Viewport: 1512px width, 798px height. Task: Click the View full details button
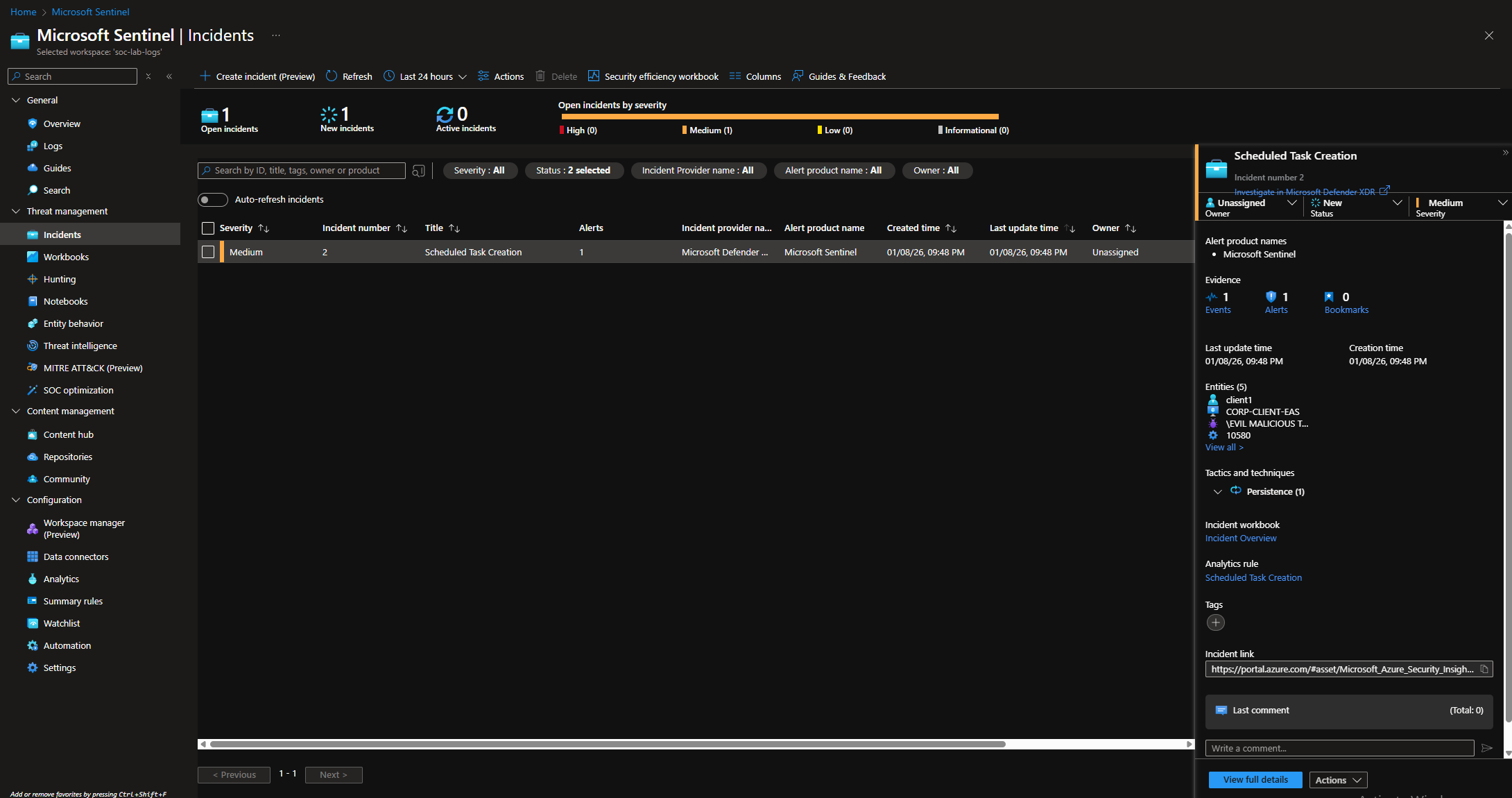click(1255, 779)
